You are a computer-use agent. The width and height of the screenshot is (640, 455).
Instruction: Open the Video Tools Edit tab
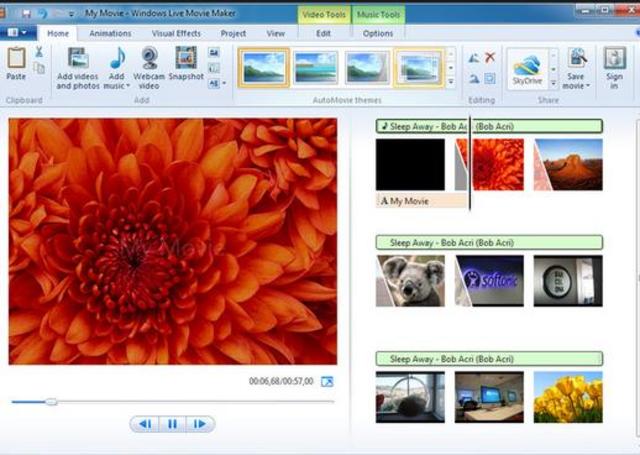click(x=323, y=33)
